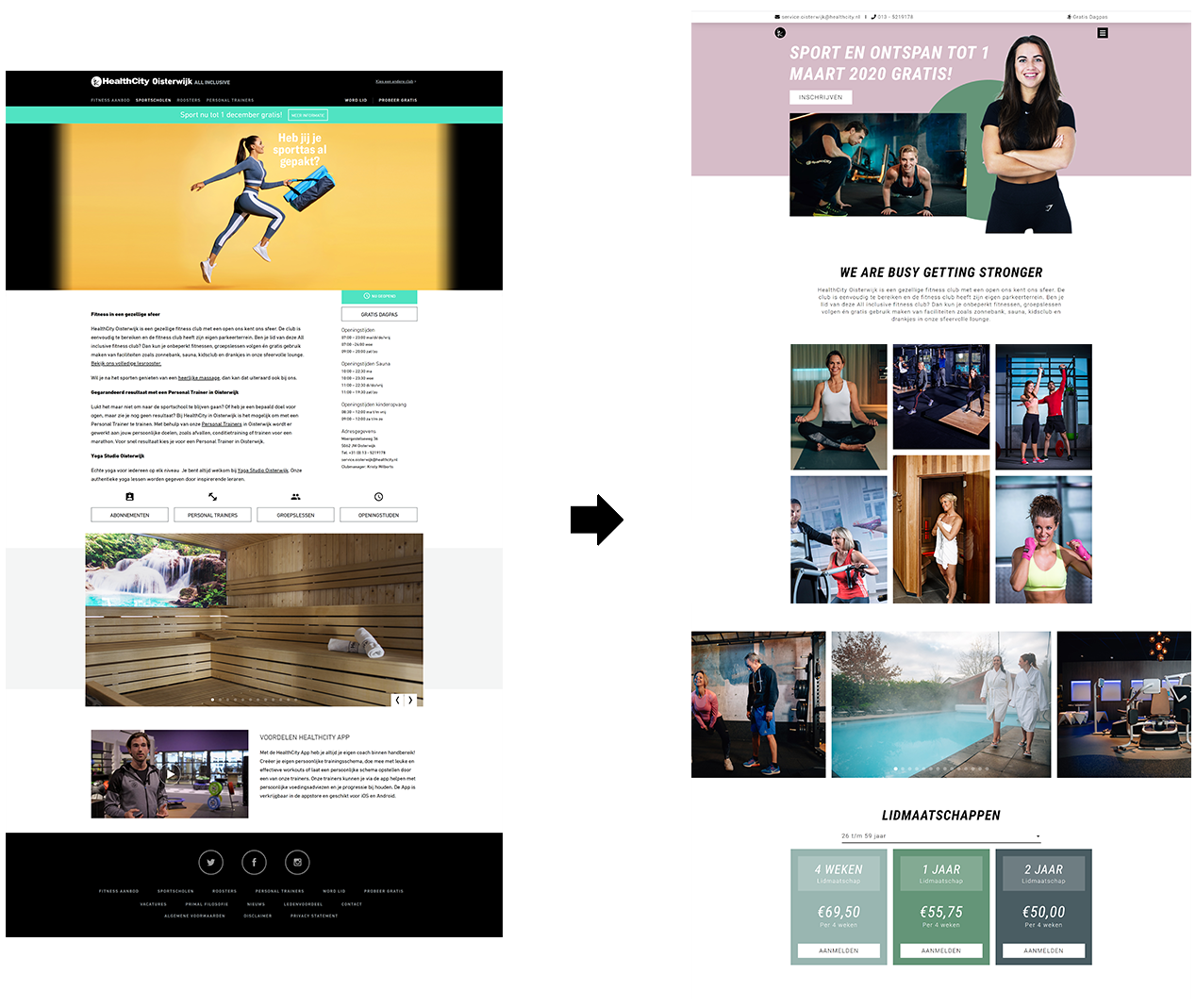Open the Facebook icon in the black footer
The image size is (1196, 1008).
click(x=254, y=862)
